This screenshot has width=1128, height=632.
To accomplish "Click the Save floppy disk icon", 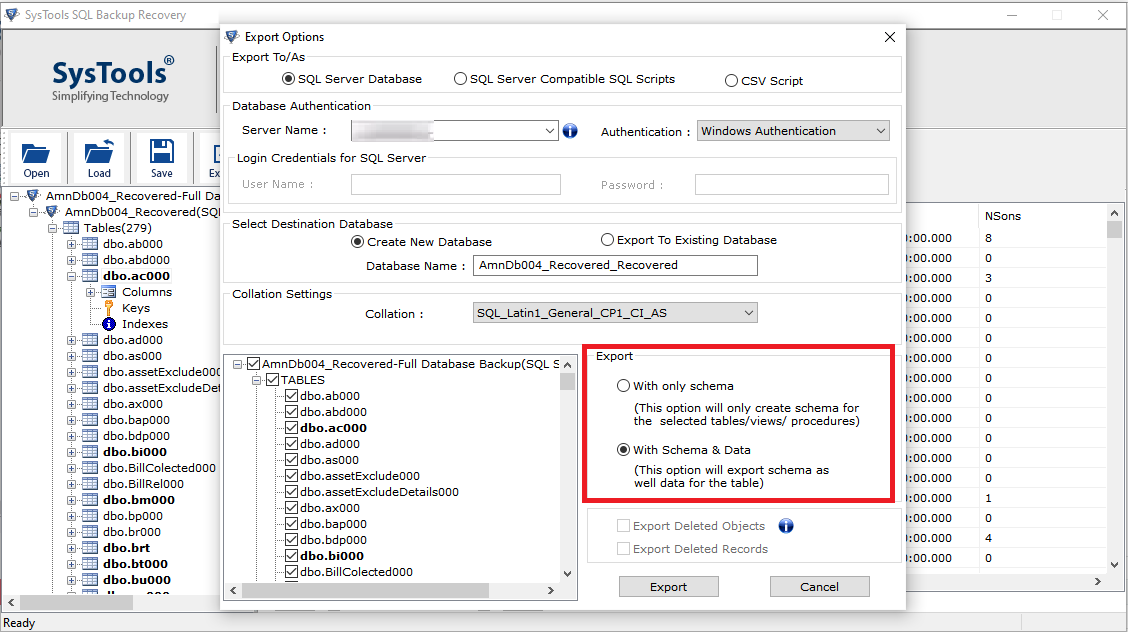I will 162,152.
